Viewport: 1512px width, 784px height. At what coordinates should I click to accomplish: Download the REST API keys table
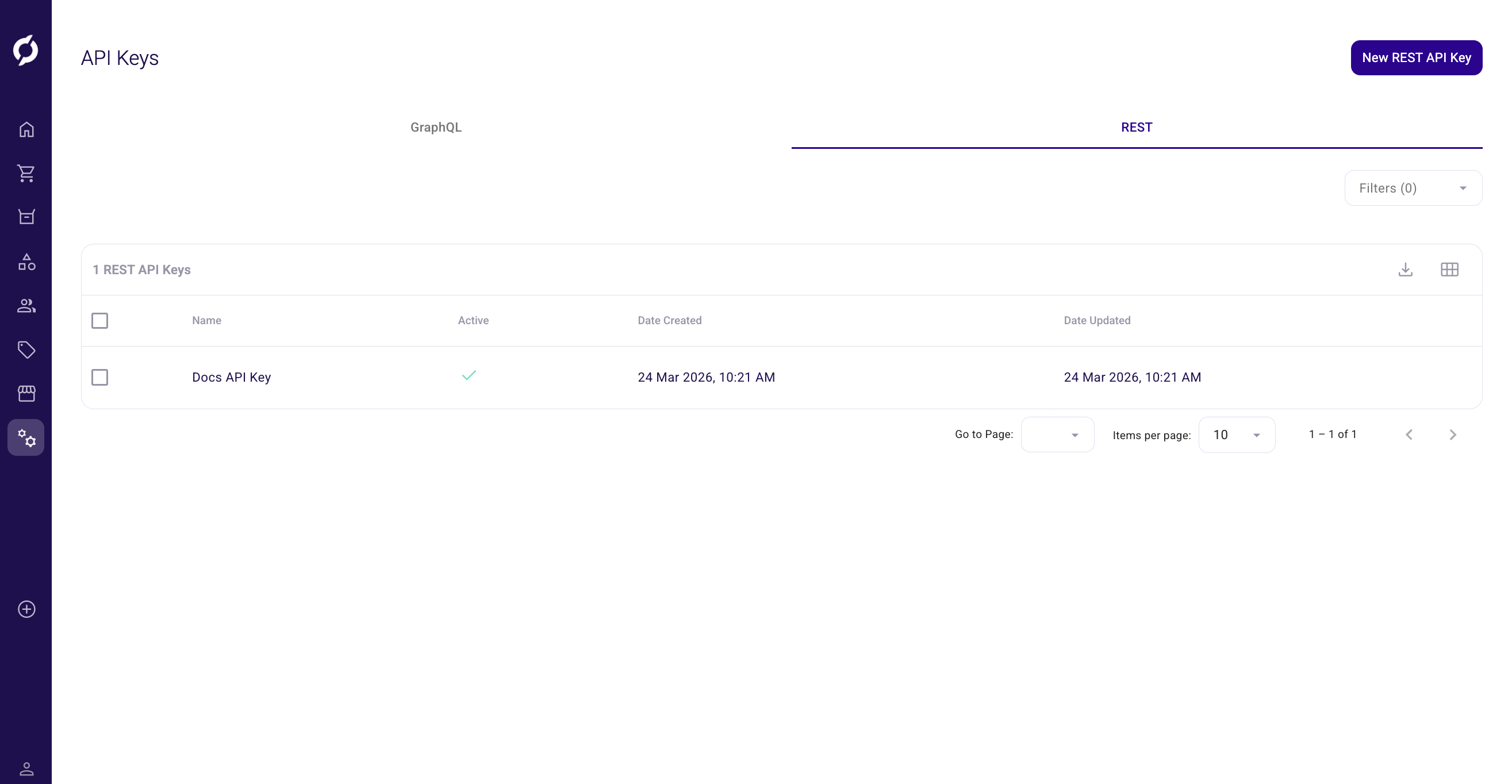coord(1405,270)
